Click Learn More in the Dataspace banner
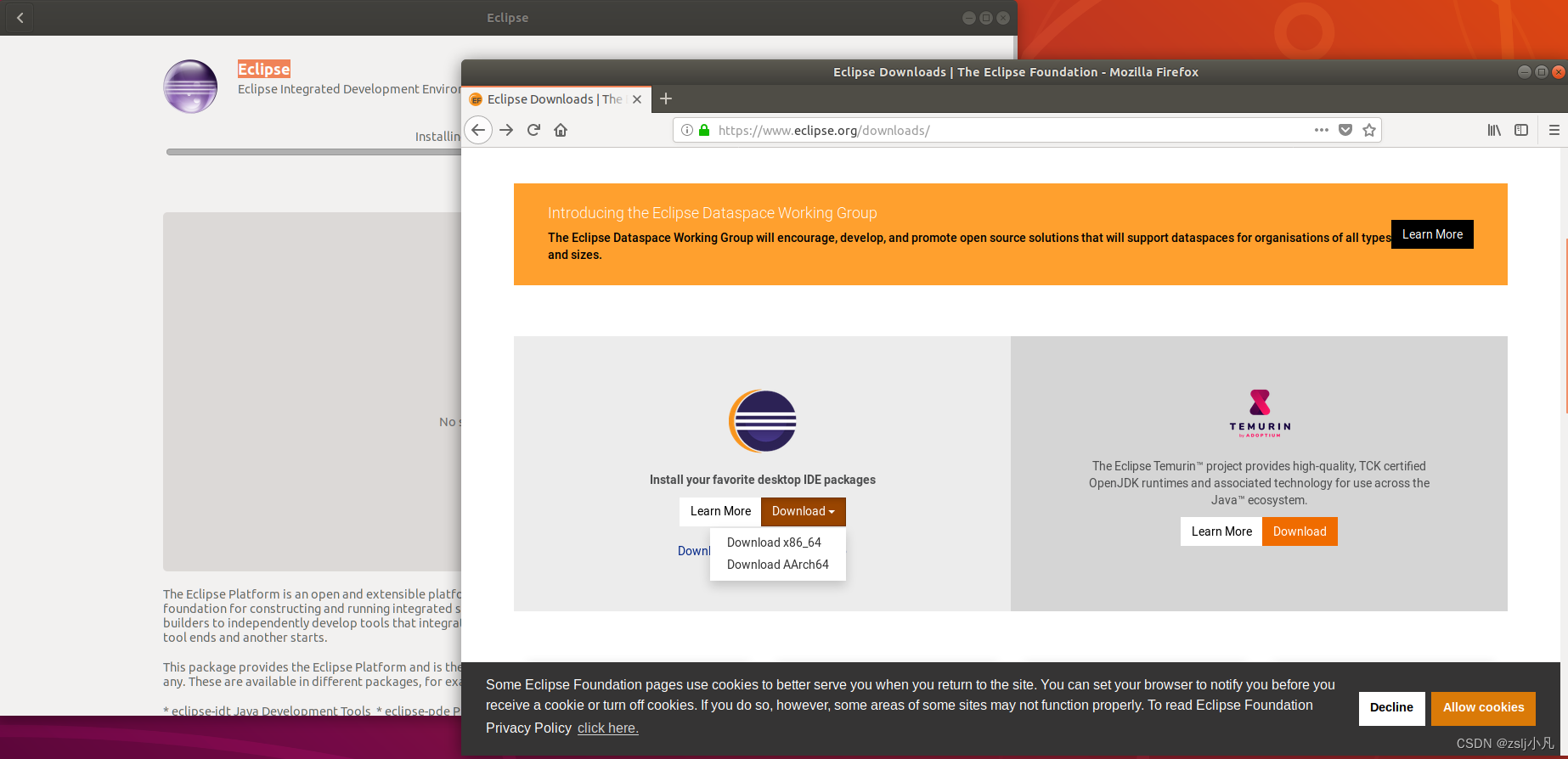 (1432, 234)
